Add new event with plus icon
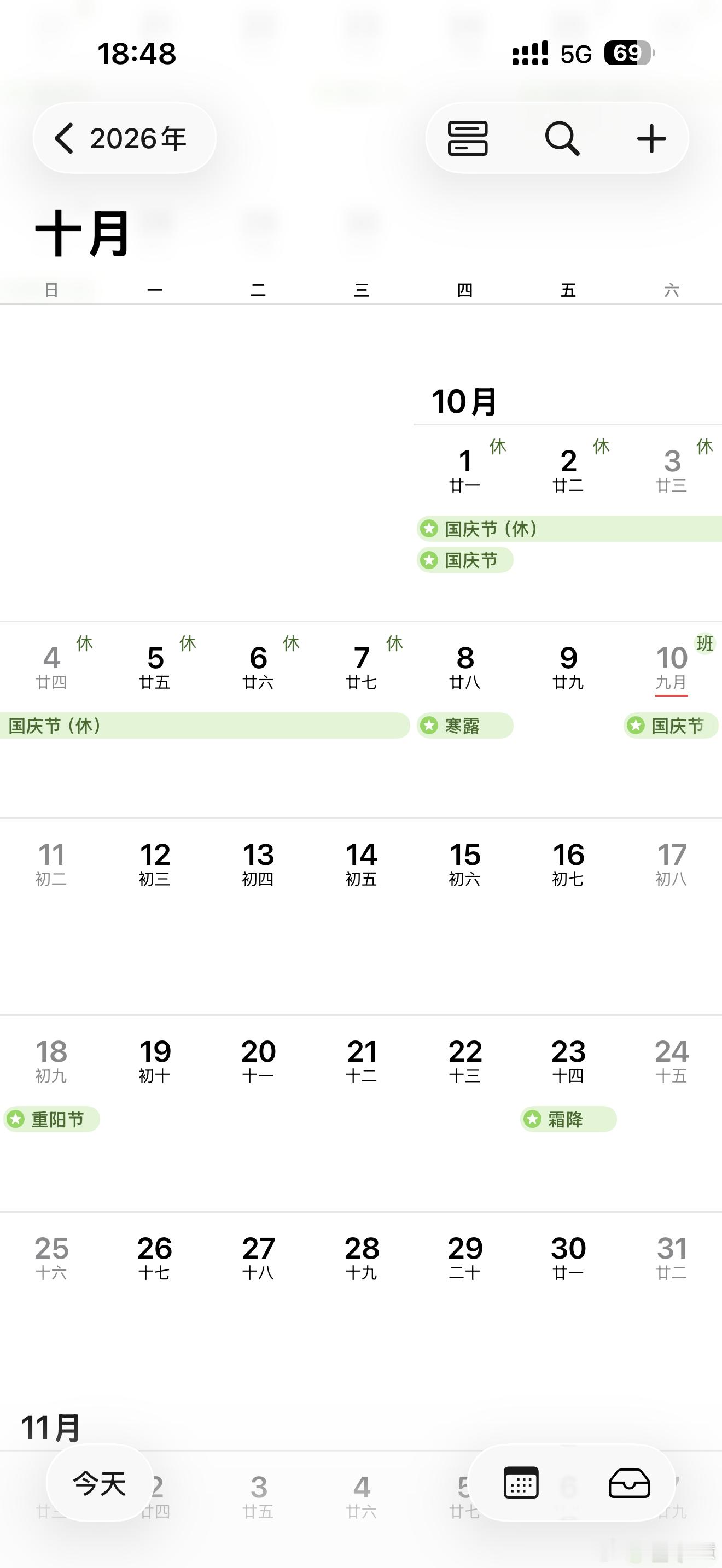Image resolution: width=722 pixels, height=1568 pixels. click(x=651, y=138)
